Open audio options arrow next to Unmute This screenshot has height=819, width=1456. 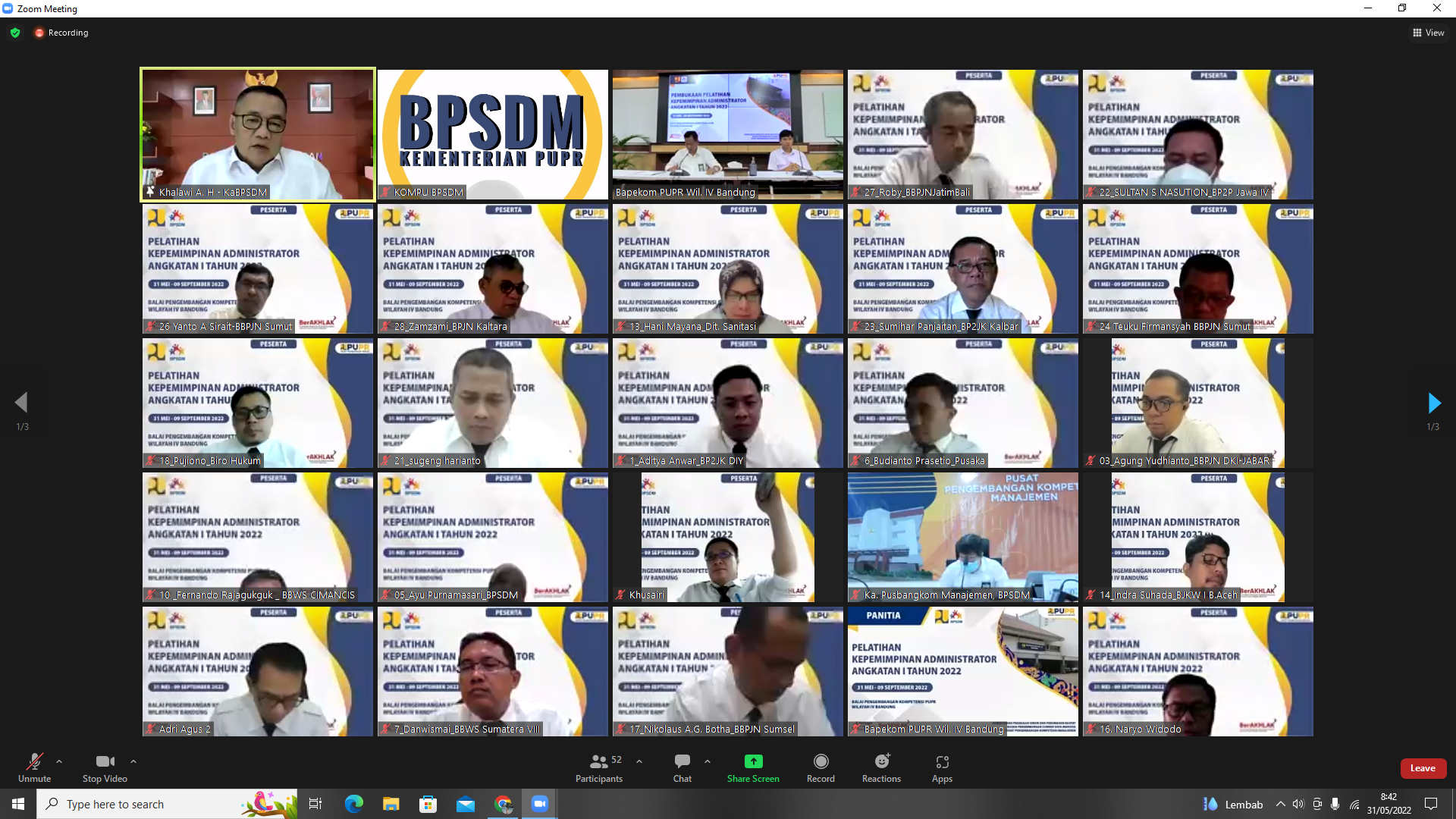pyautogui.click(x=59, y=761)
